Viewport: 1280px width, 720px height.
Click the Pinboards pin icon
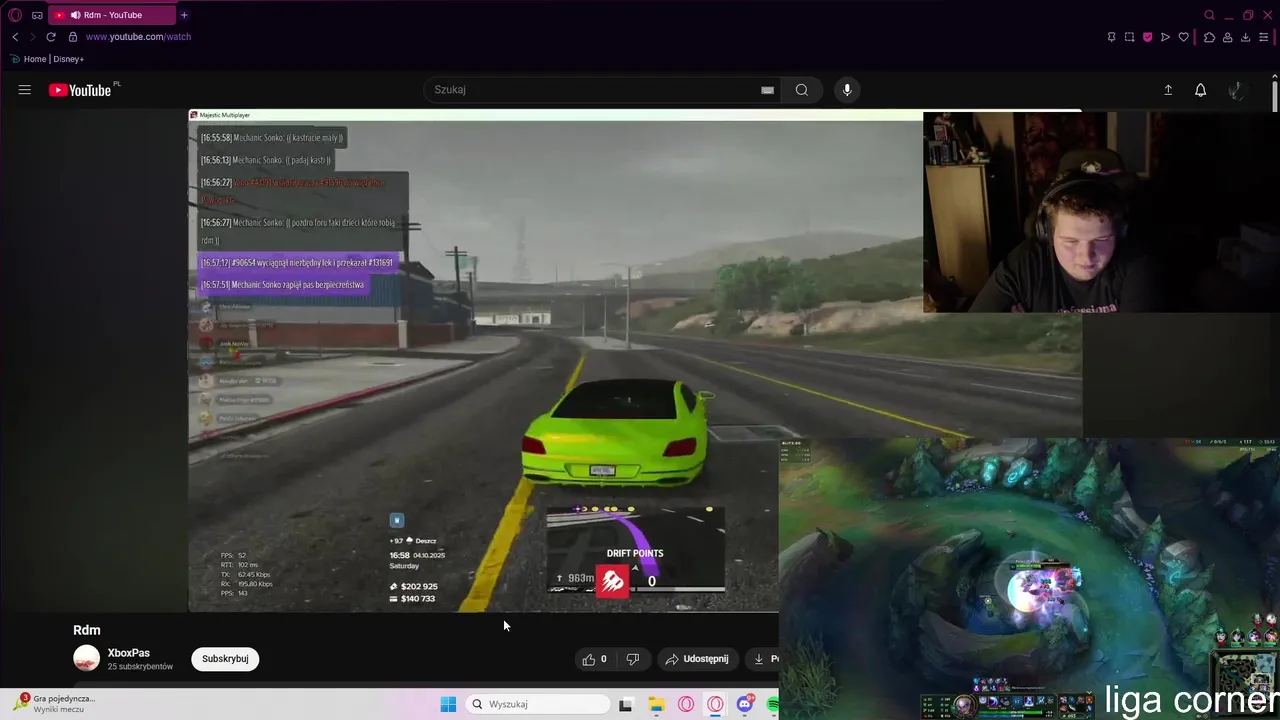pyautogui.click(x=1111, y=37)
